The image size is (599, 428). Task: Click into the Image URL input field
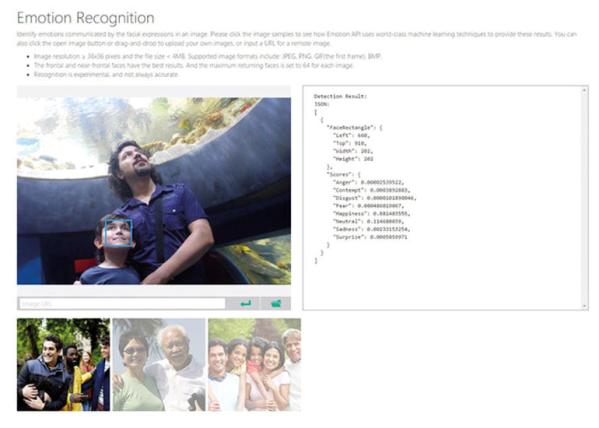[122, 304]
